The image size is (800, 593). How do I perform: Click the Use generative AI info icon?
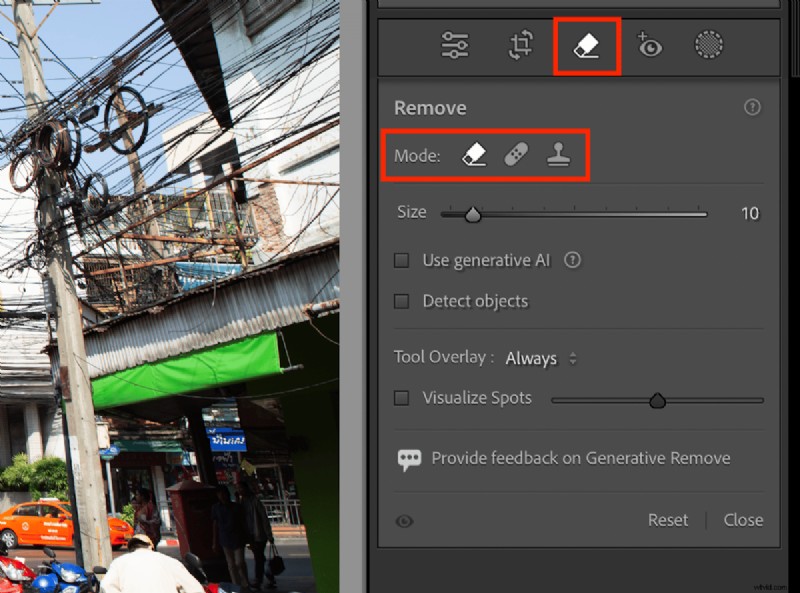(x=571, y=260)
